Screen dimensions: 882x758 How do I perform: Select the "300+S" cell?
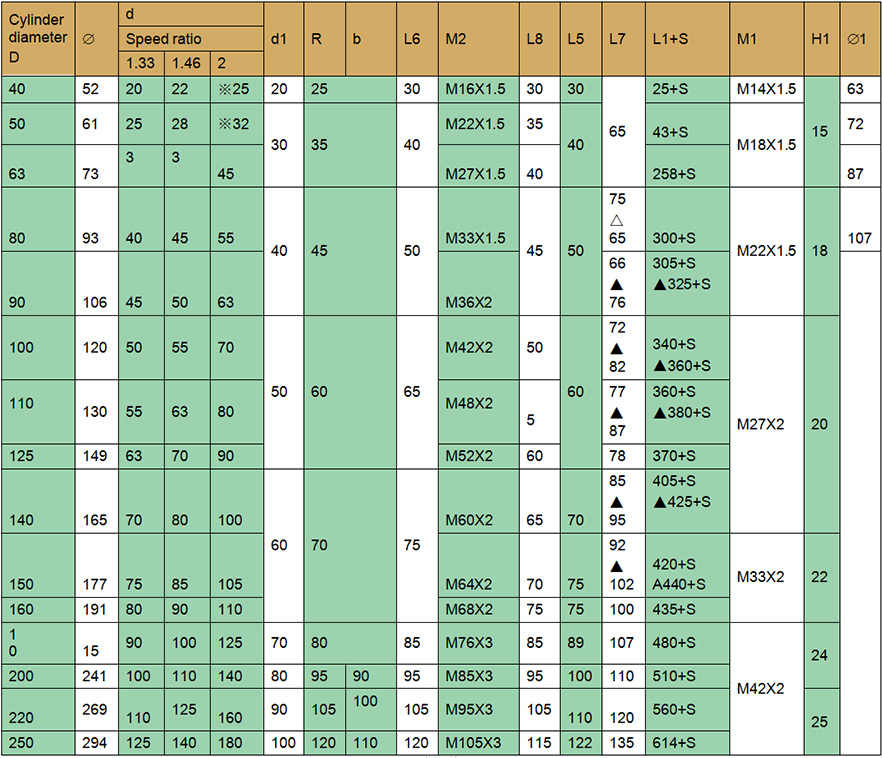point(687,219)
